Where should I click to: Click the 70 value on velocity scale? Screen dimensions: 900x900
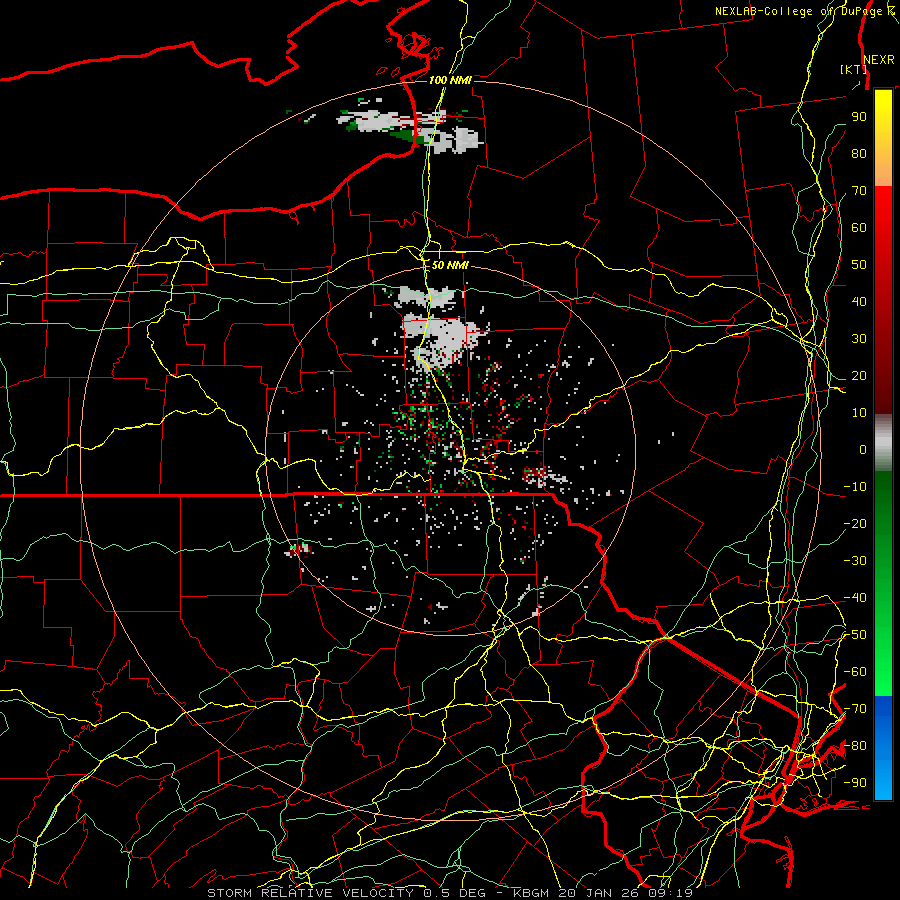click(x=859, y=191)
